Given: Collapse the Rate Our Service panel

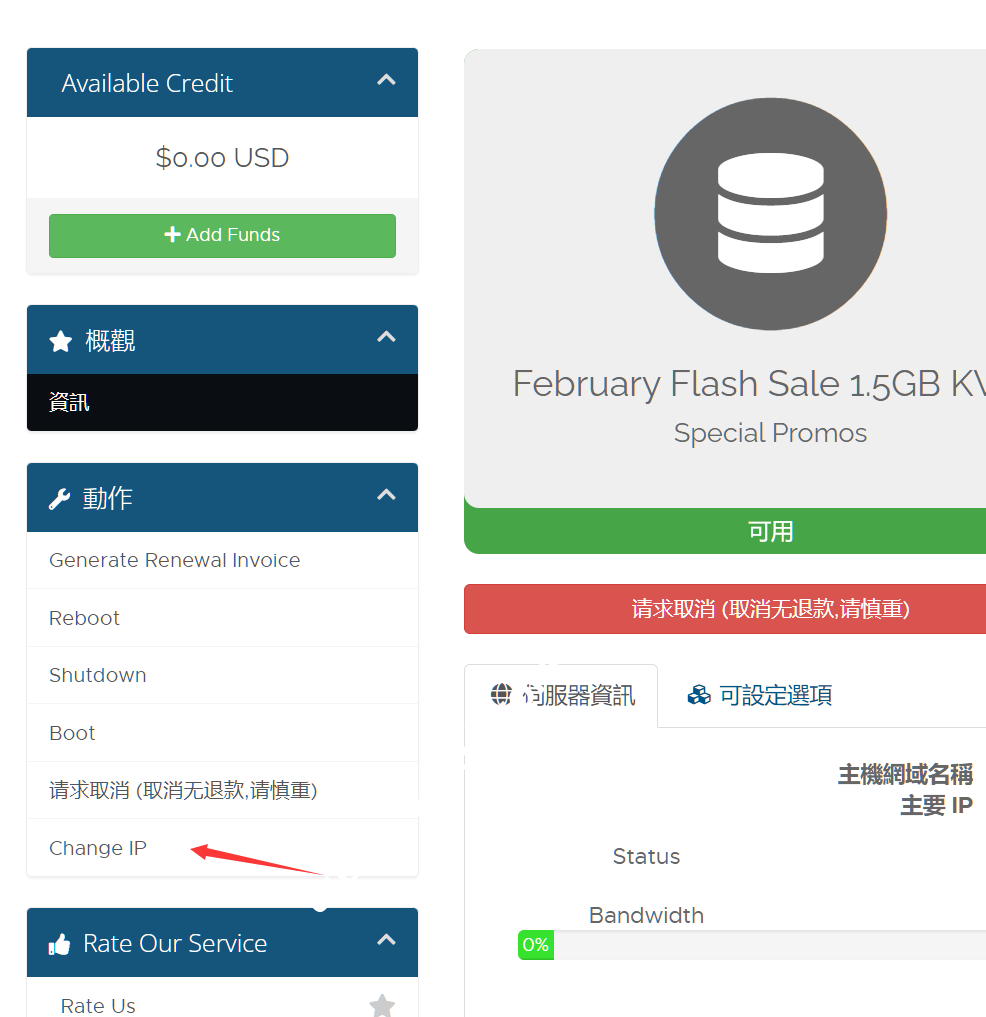Looking at the screenshot, I should (386, 941).
